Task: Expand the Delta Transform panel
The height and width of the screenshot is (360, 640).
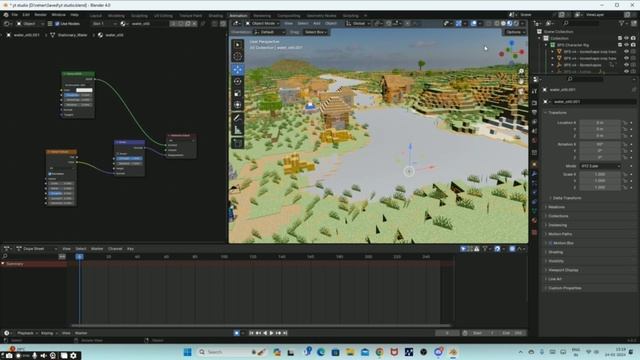Action: (x=567, y=198)
